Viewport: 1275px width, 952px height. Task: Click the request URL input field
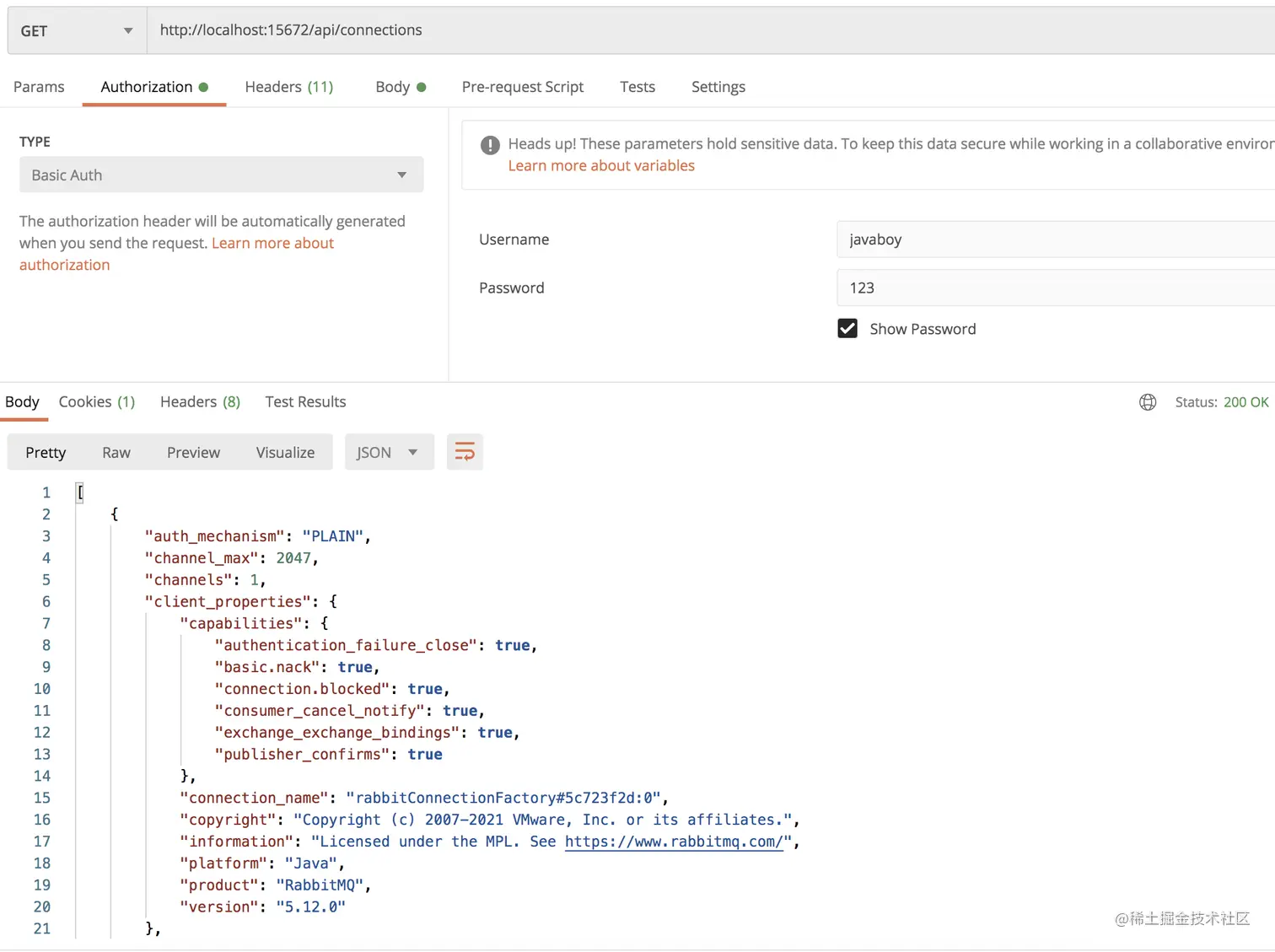(x=711, y=30)
